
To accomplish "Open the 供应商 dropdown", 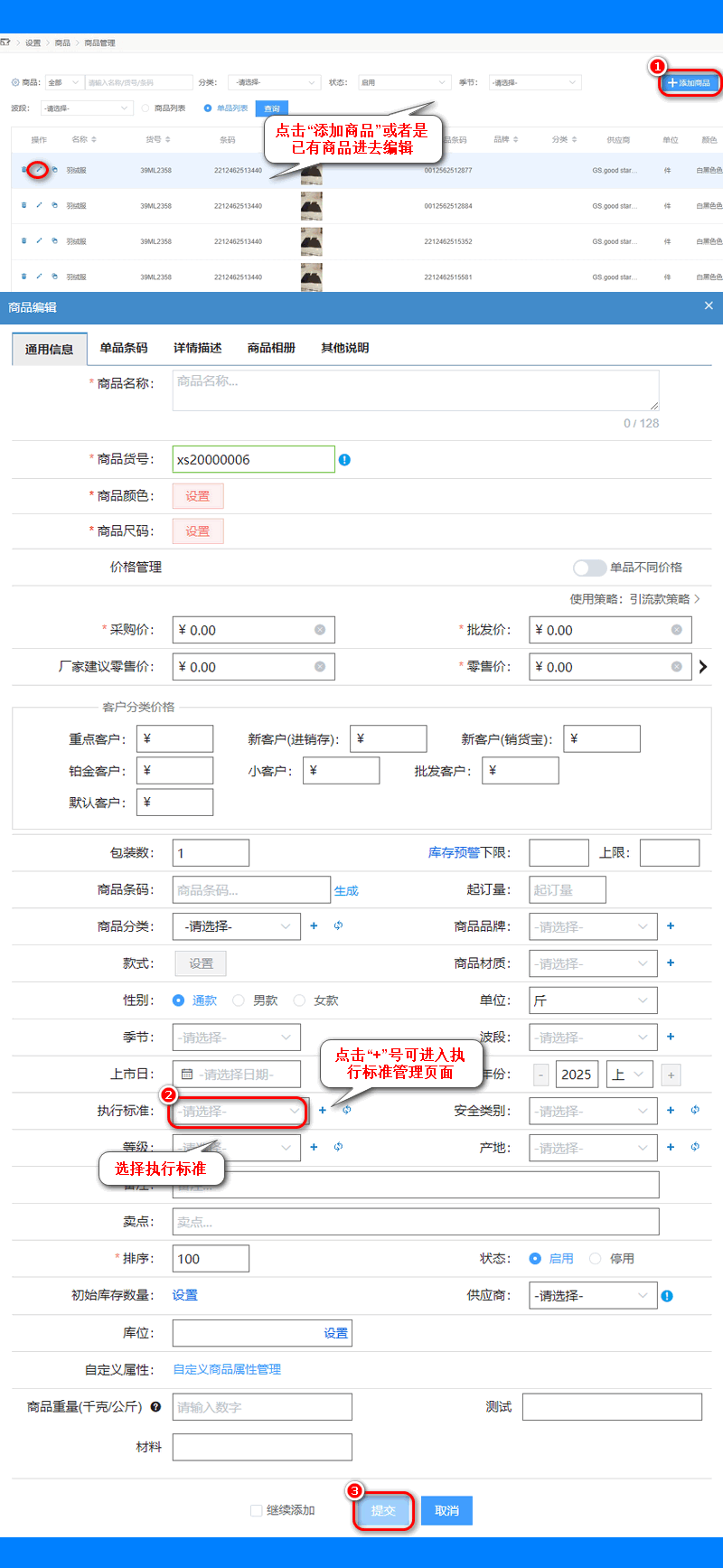I will pyautogui.click(x=593, y=1296).
